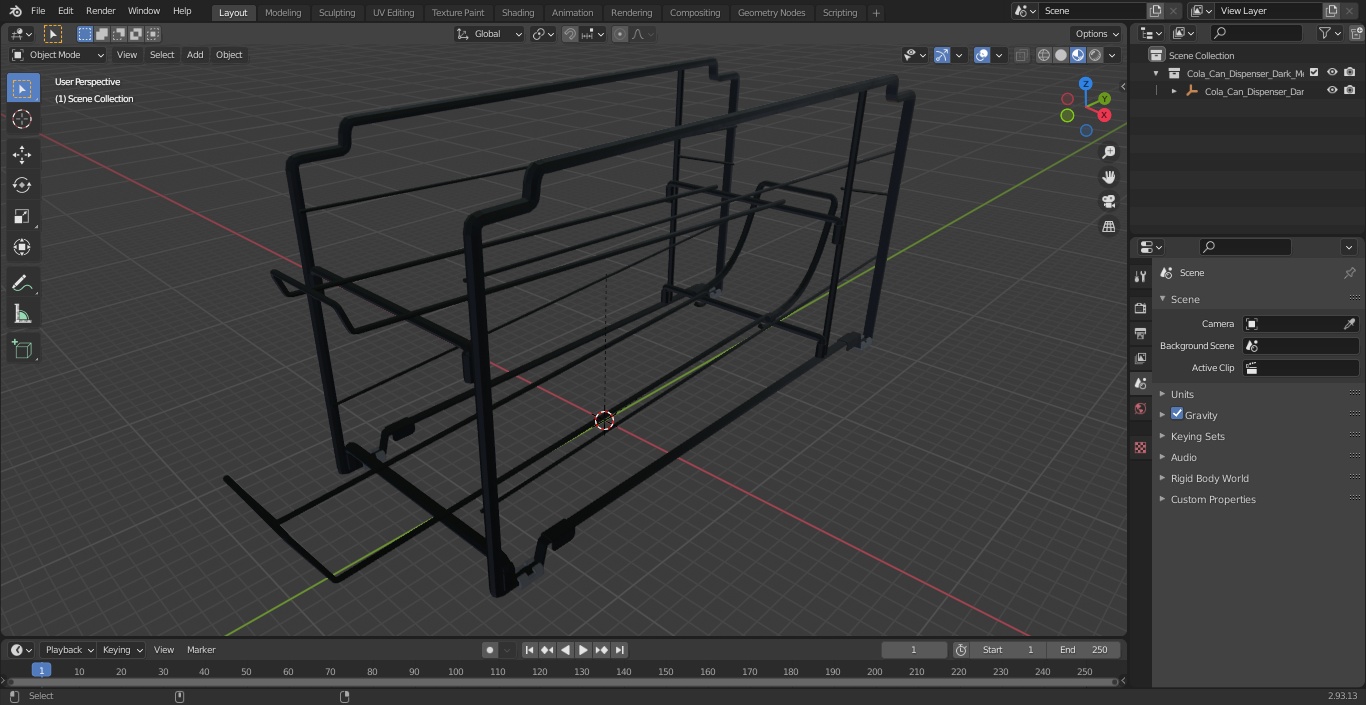The height and width of the screenshot is (705, 1366).
Task: Open the World properties tab
Action: pyautogui.click(x=1140, y=408)
